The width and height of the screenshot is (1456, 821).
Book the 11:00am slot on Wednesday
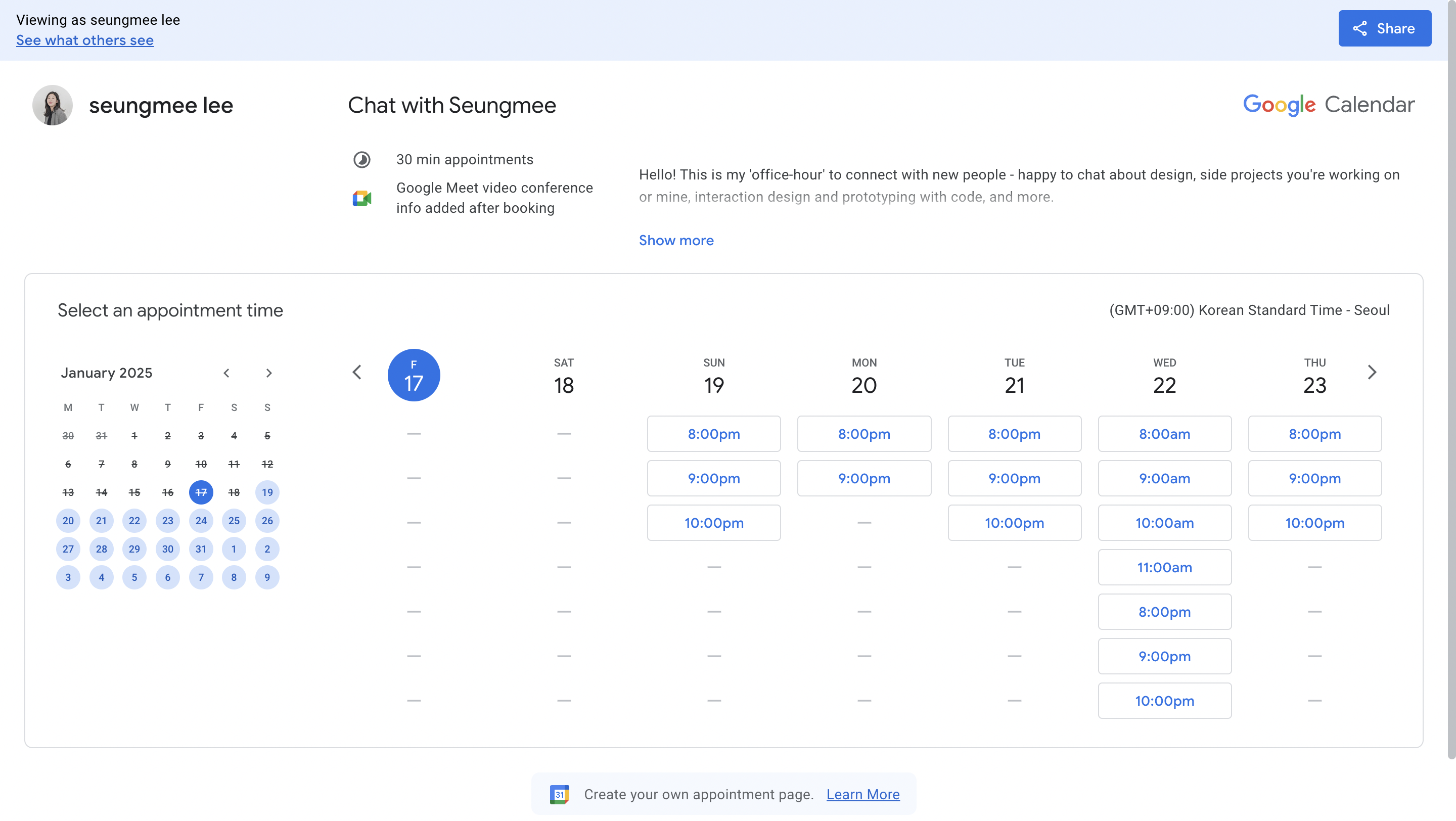[1164, 567]
